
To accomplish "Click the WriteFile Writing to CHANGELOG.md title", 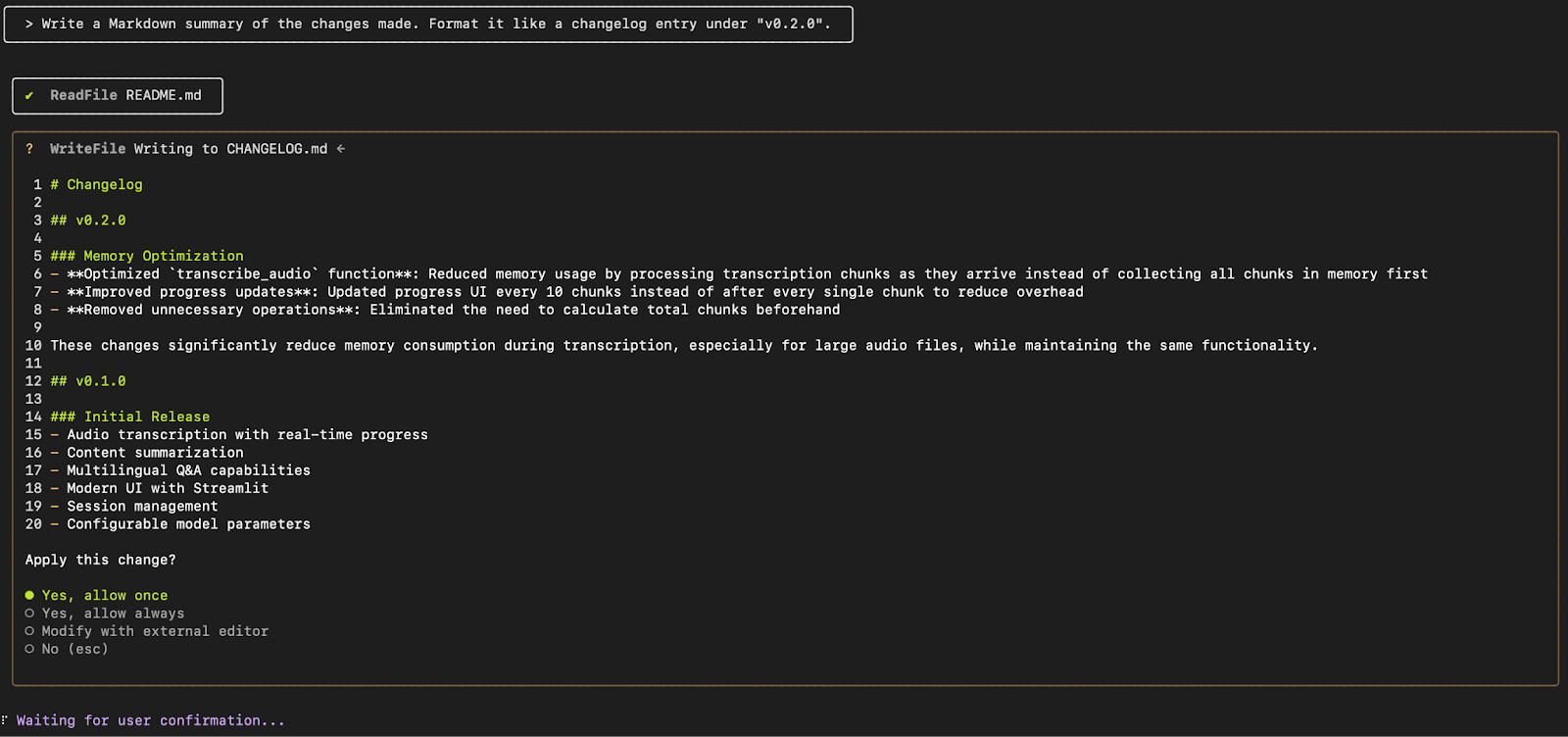I will tap(189, 149).
